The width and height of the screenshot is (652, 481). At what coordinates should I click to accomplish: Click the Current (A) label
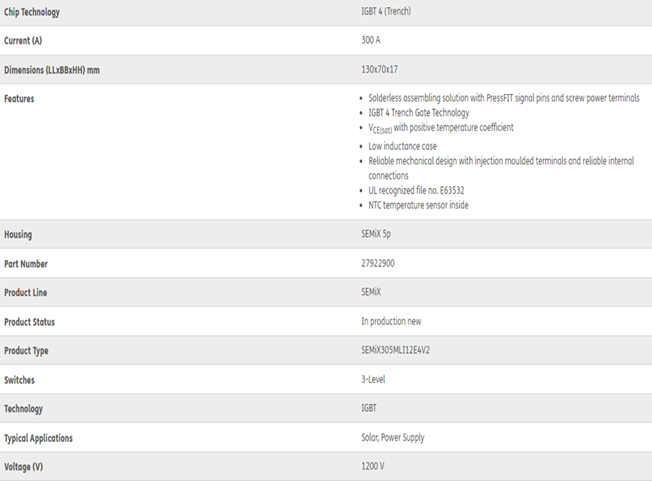point(24,41)
